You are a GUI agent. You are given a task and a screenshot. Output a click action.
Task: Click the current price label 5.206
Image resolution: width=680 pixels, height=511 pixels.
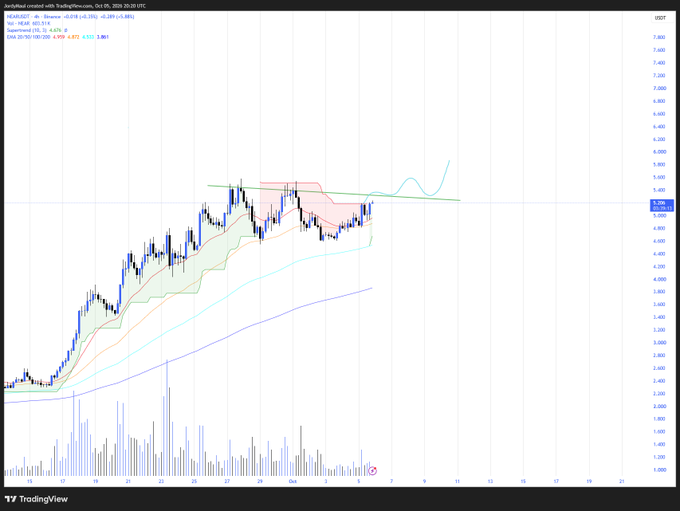(661, 205)
